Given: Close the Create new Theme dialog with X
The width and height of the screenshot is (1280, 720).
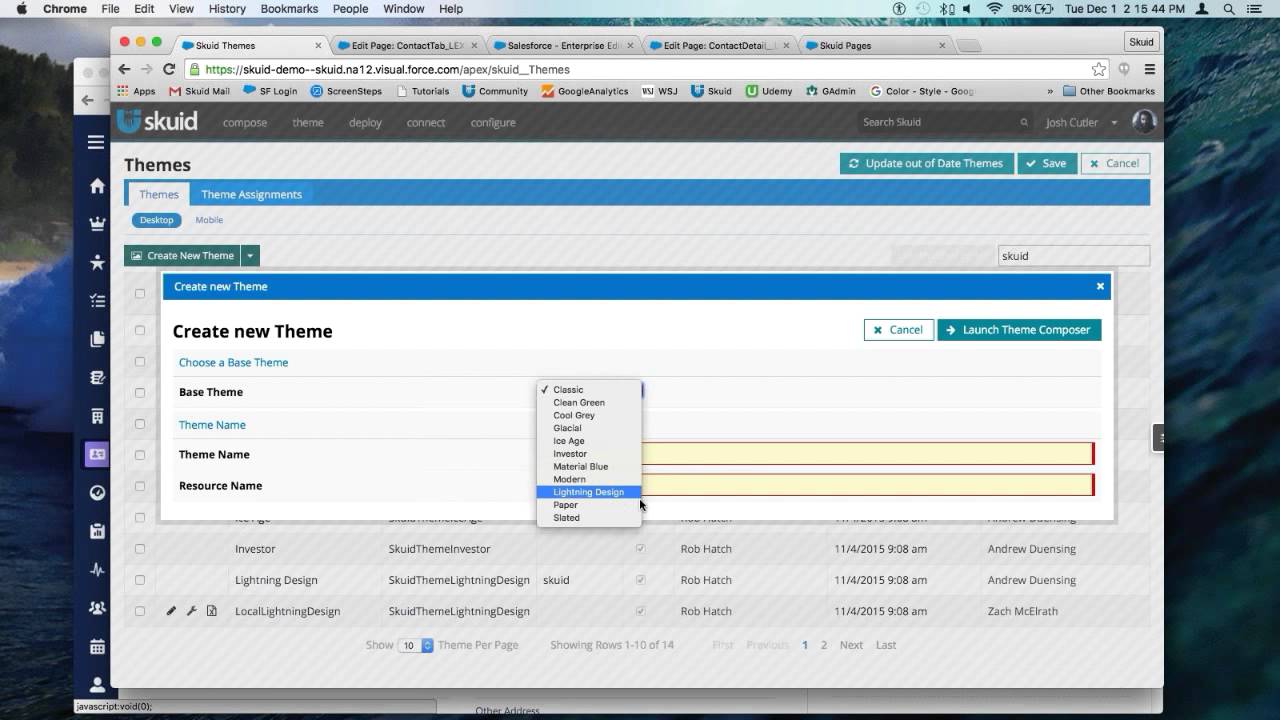Looking at the screenshot, I should pyautogui.click(x=1100, y=286).
